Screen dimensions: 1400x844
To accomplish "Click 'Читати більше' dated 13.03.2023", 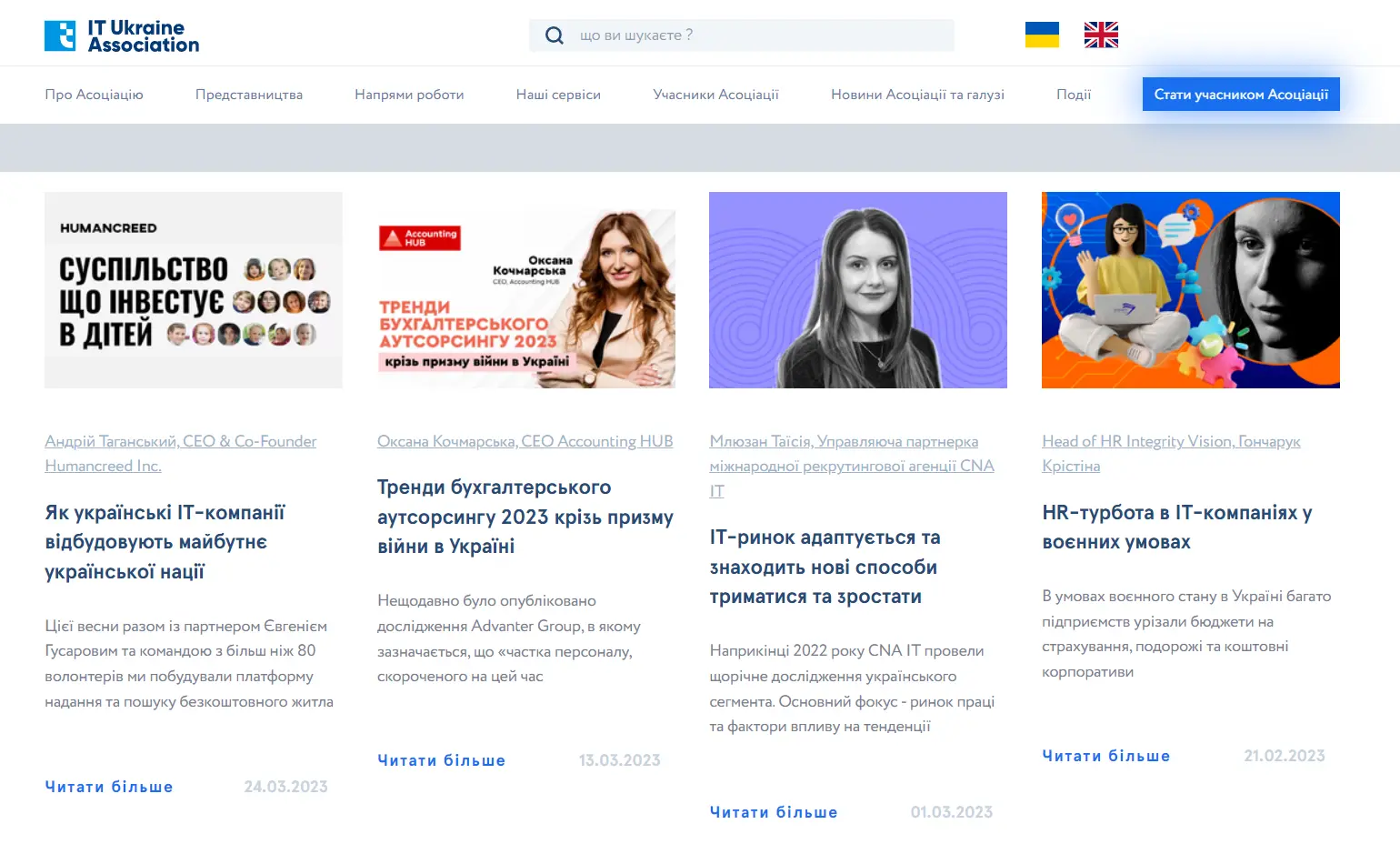I will click(442, 760).
